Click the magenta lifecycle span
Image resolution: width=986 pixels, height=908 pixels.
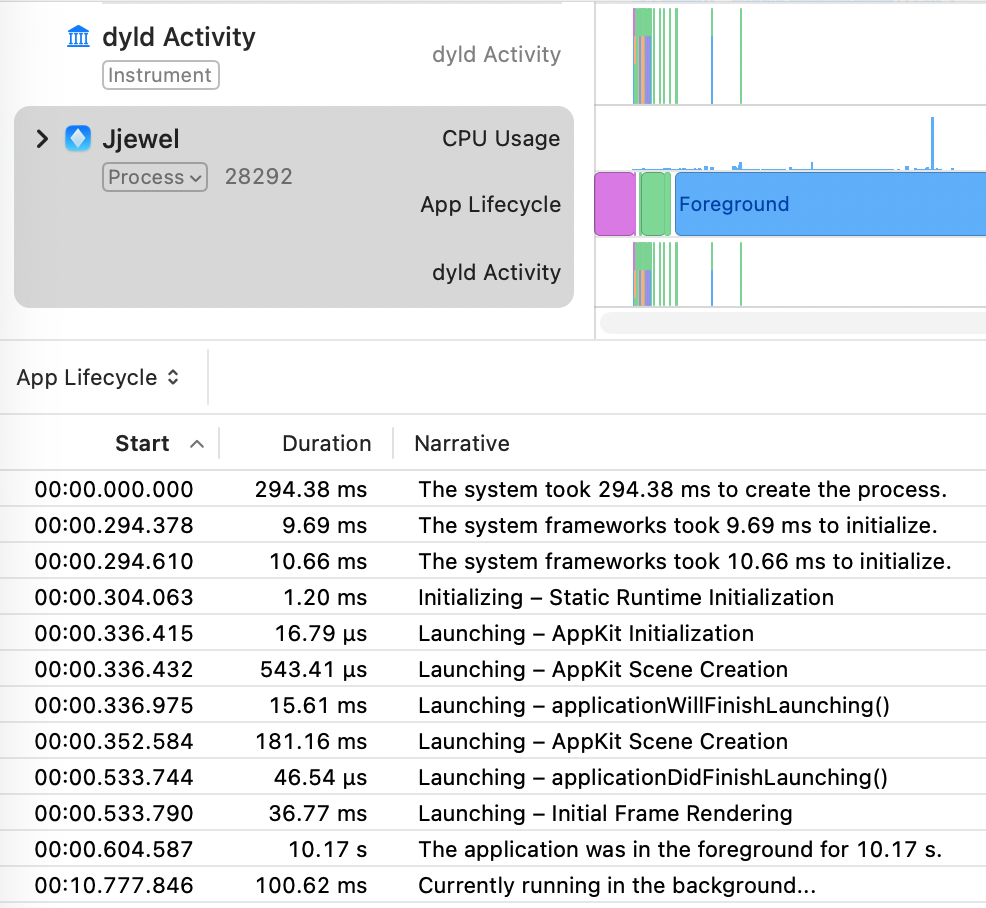[614, 203]
